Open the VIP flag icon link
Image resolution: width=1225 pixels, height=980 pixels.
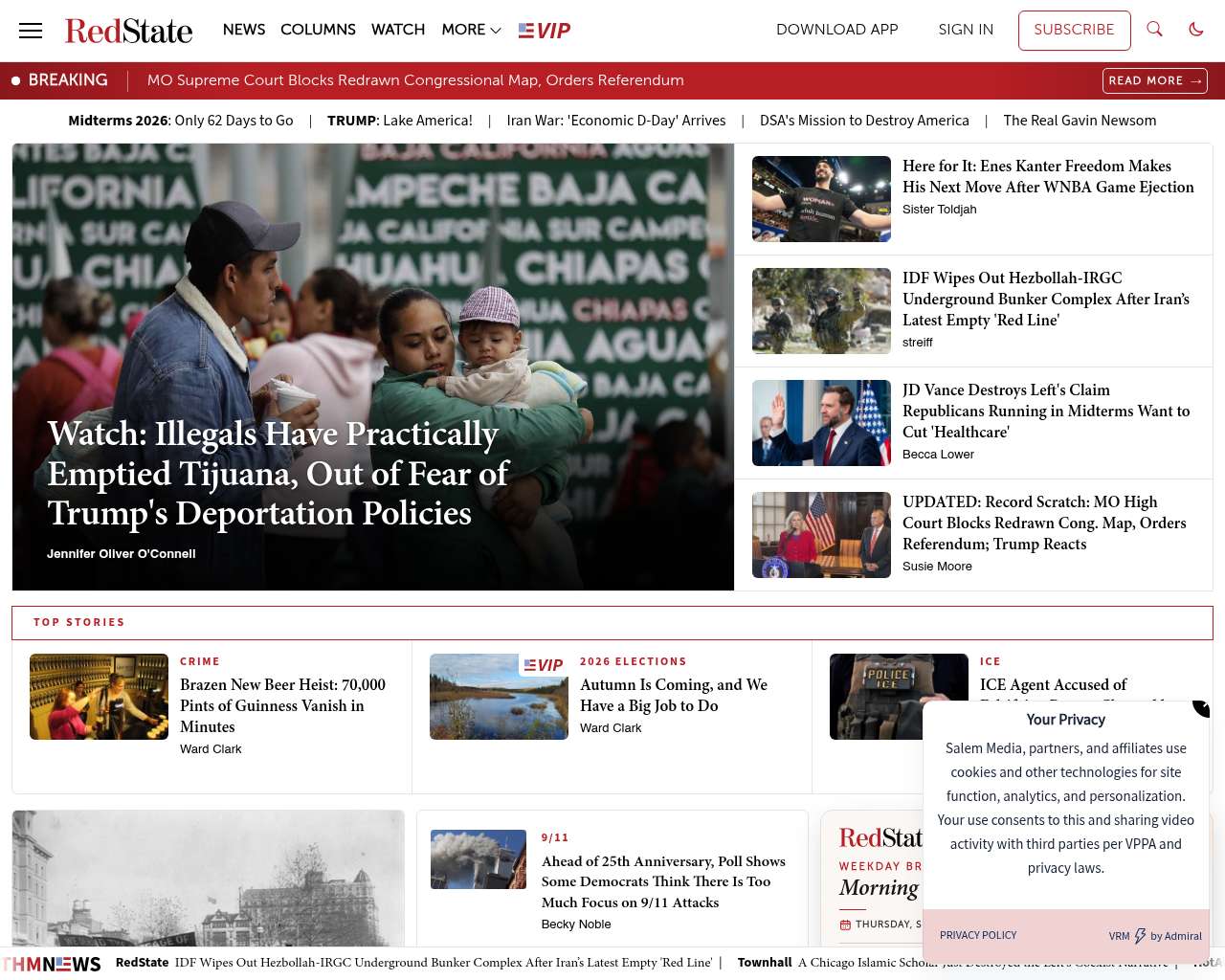click(544, 31)
